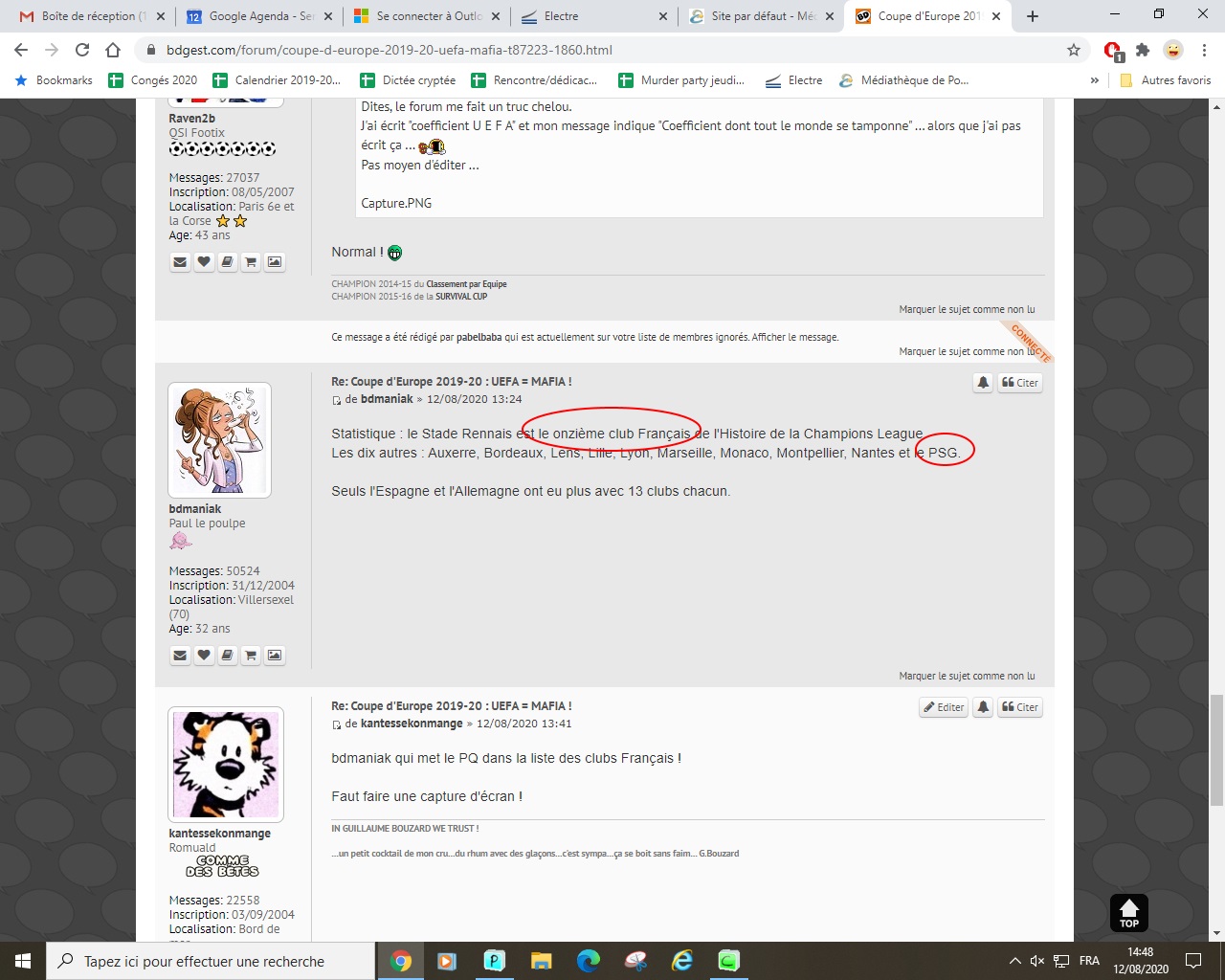Click the envelope icon under bdmaniak's profile
Screen dimensions: 1225x980
click(x=180, y=656)
